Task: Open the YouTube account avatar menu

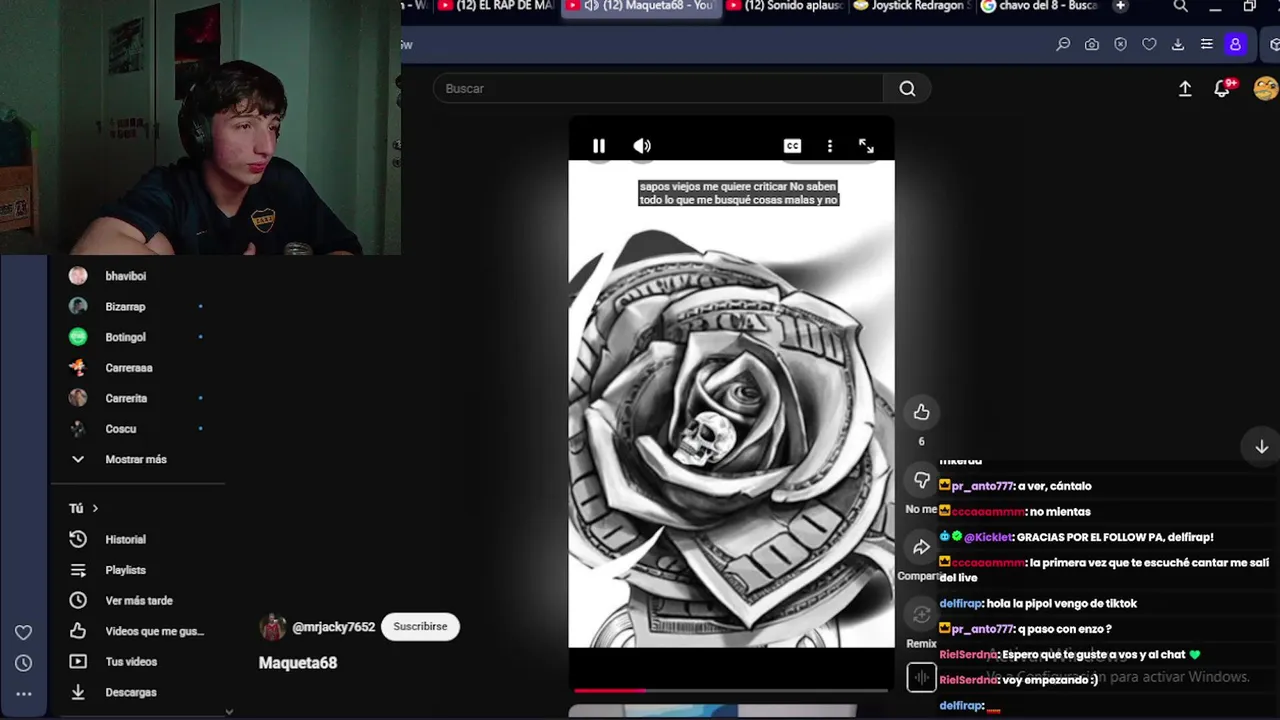Action: (1266, 89)
